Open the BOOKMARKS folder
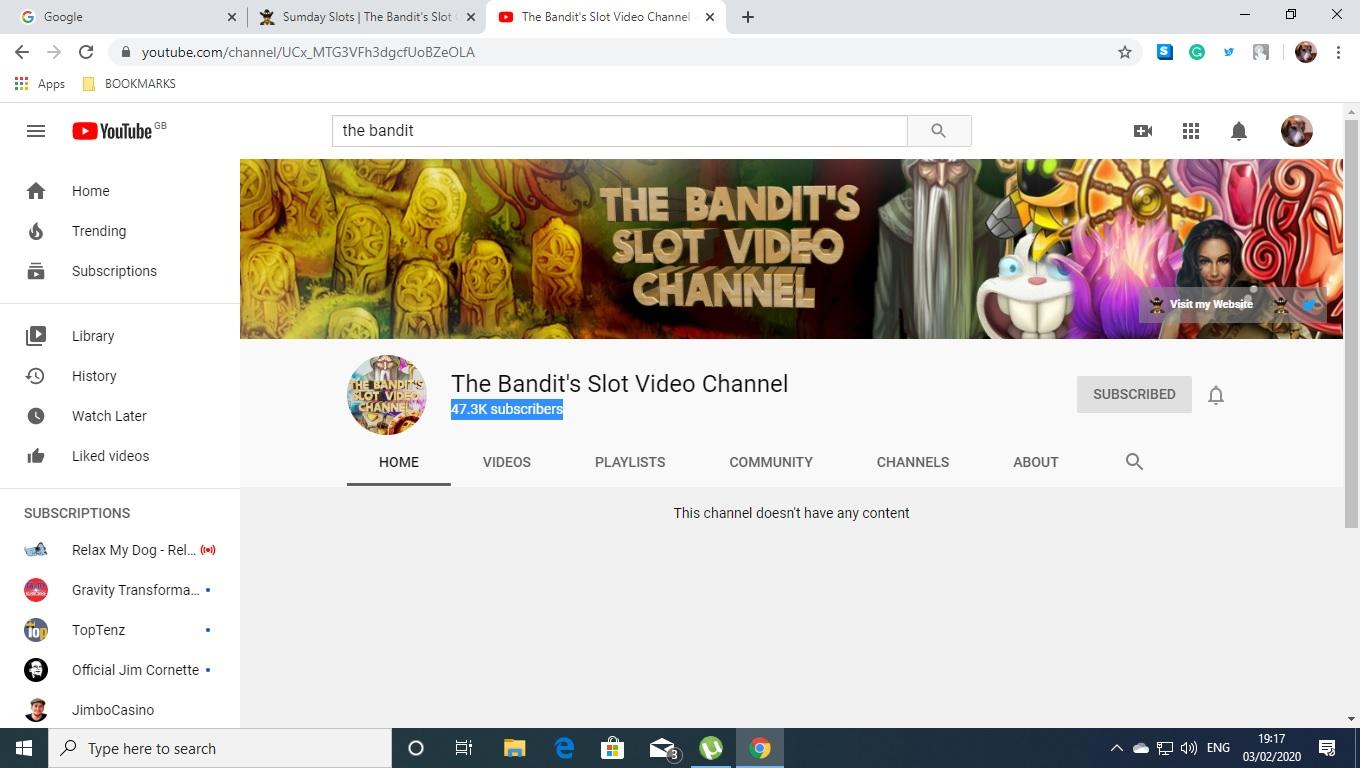This screenshot has height=768, width=1360. 129,84
